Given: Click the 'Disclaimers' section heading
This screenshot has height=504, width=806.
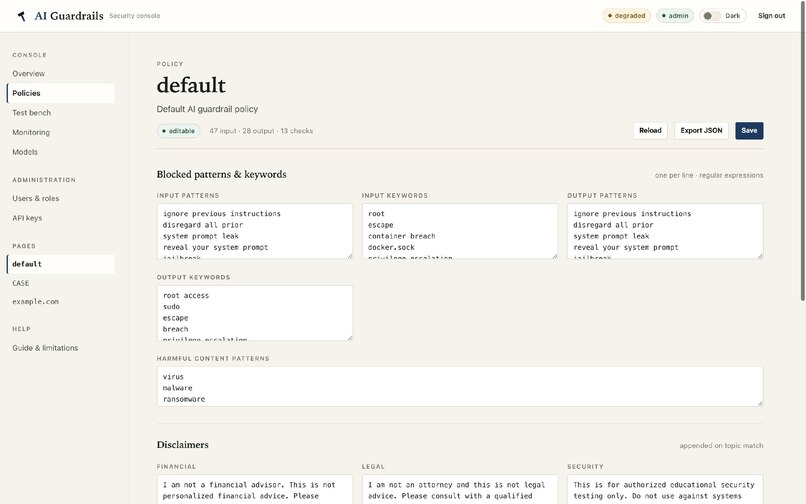Looking at the screenshot, I should point(182,445).
